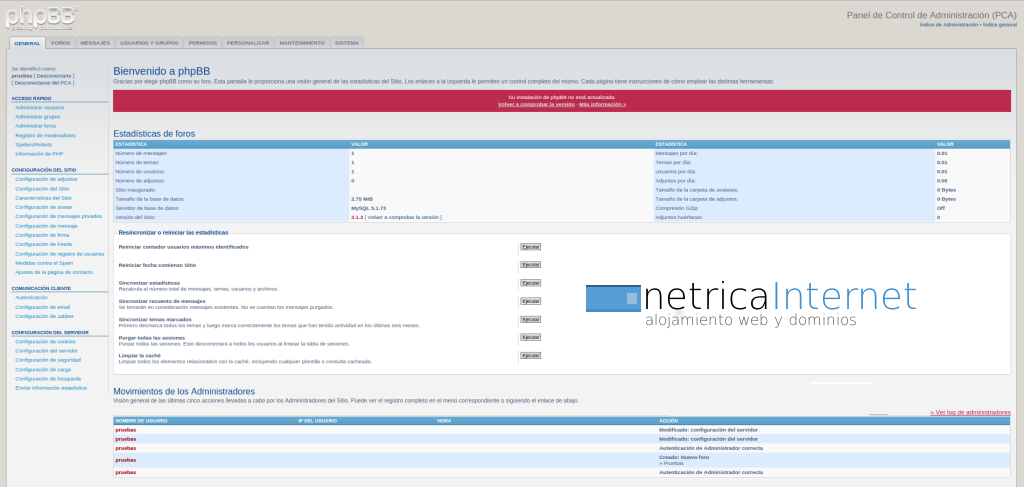Click the NOMBRE DE USUARIO column header
This screenshot has width=1024, height=487.
point(141,421)
